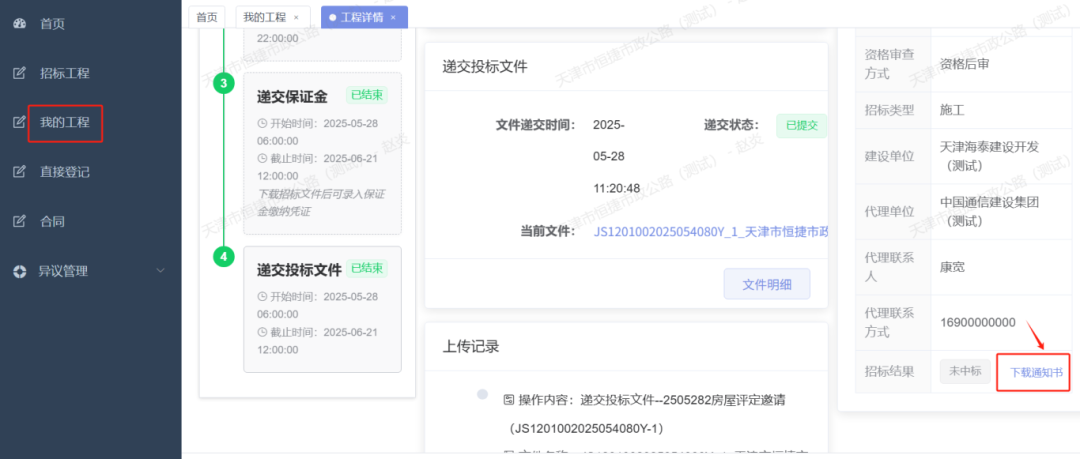Click the dashboard icon beside 首页
1080x459 pixels.
[x=19, y=23]
